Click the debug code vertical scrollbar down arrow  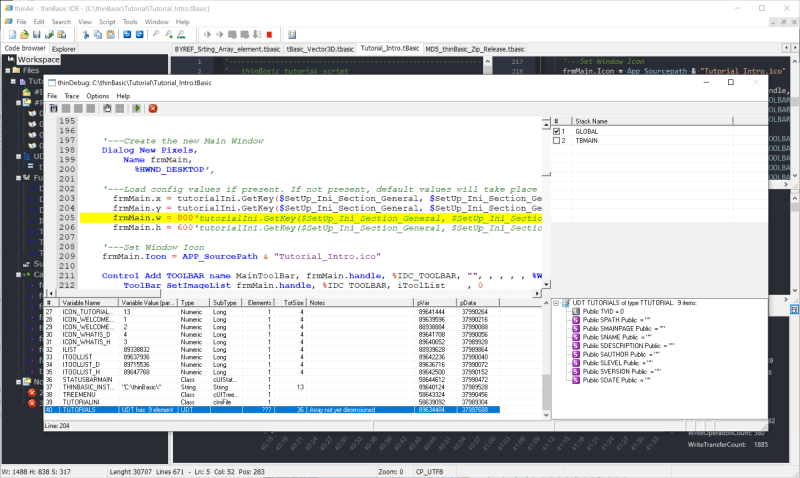pyautogui.click(x=546, y=285)
